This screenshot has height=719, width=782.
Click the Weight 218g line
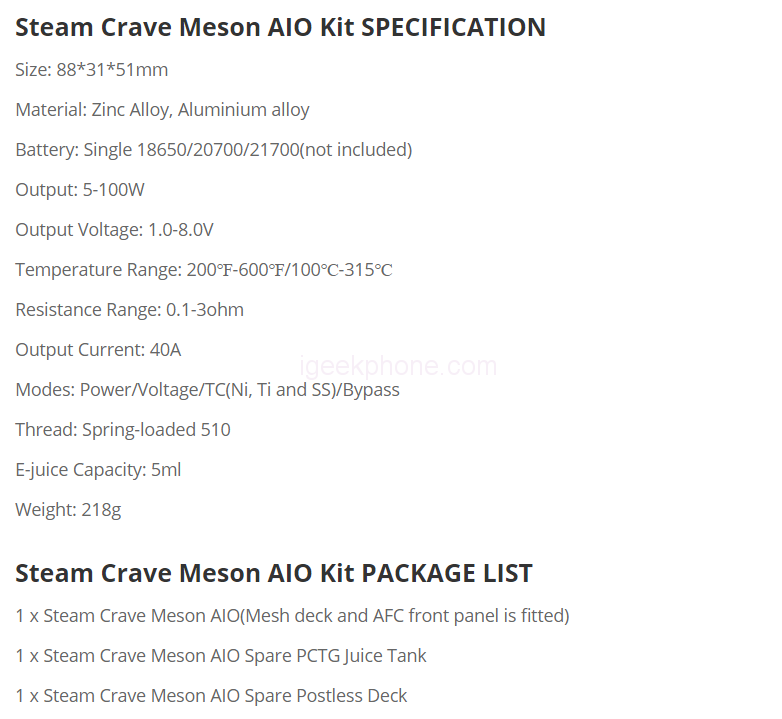pyautogui.click(x=68, y=510)
